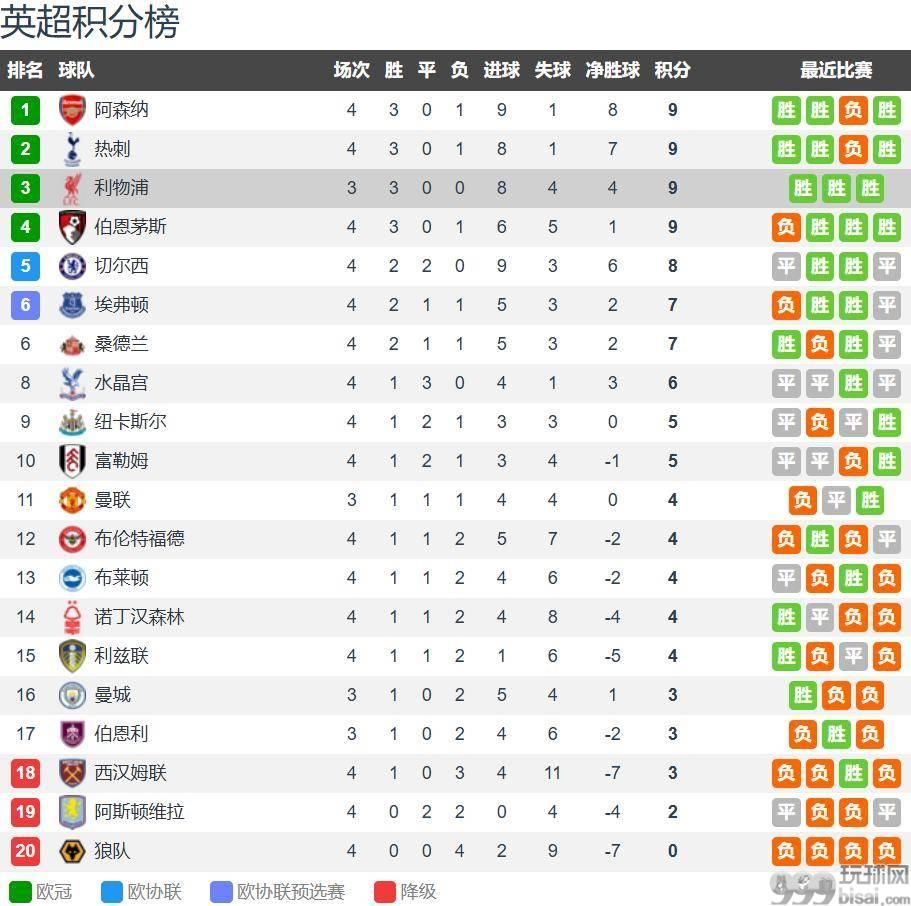Open the 阿森纳 team name link

tap(121, 110)
